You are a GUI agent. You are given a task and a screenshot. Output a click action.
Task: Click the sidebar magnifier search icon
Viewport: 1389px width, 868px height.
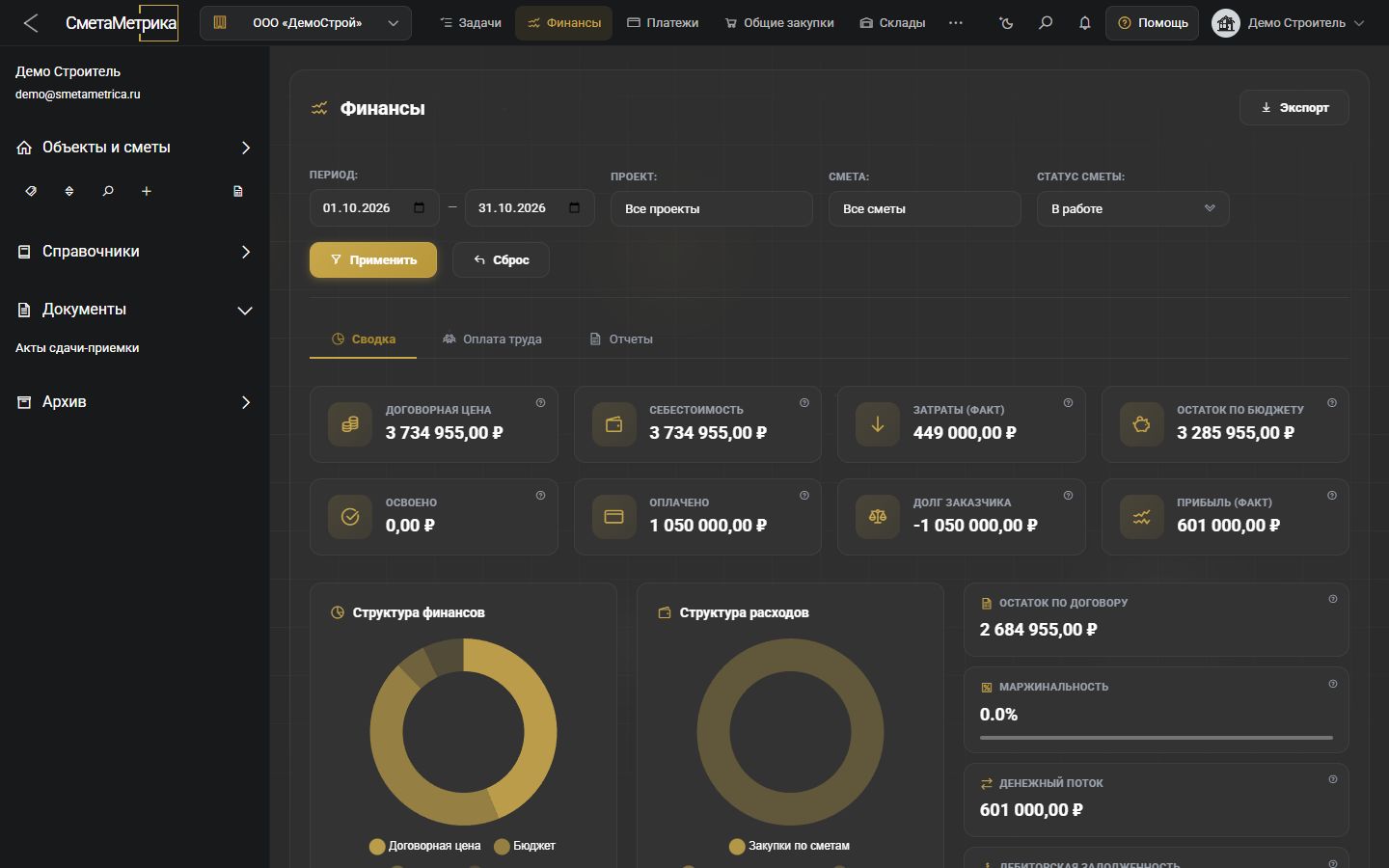pyautogui.click(x=108, y=191)
